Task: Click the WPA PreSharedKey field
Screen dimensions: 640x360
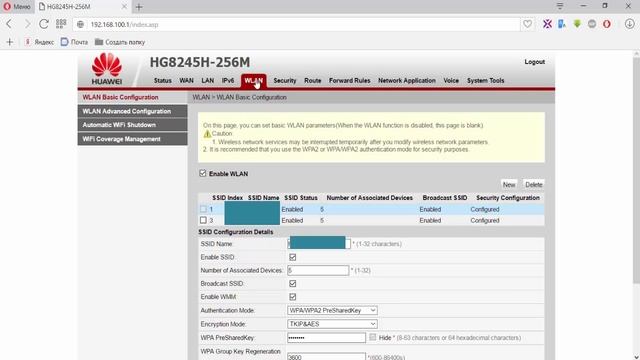Action: (327, 338)
